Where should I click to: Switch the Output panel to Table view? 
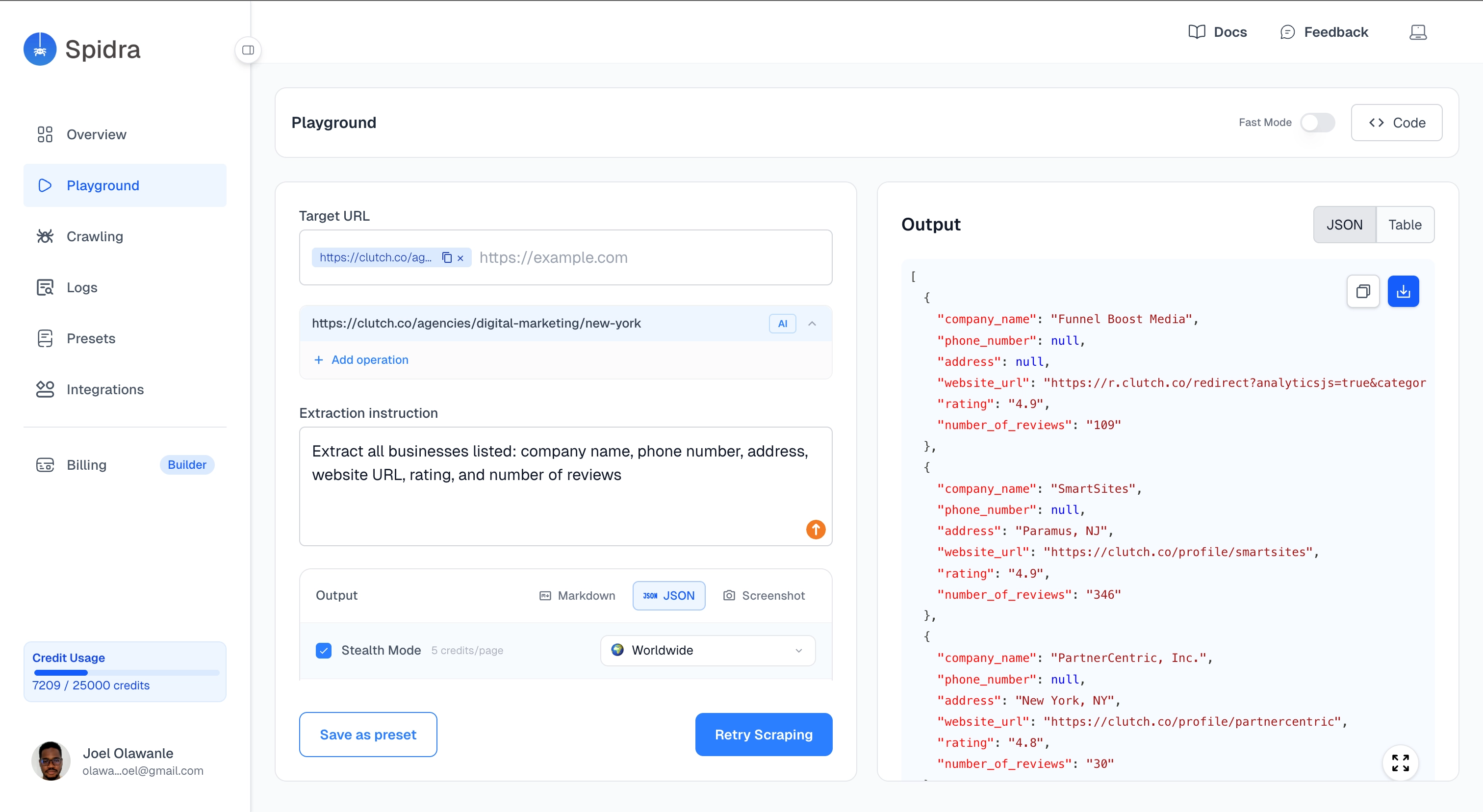pos(1406,225)
